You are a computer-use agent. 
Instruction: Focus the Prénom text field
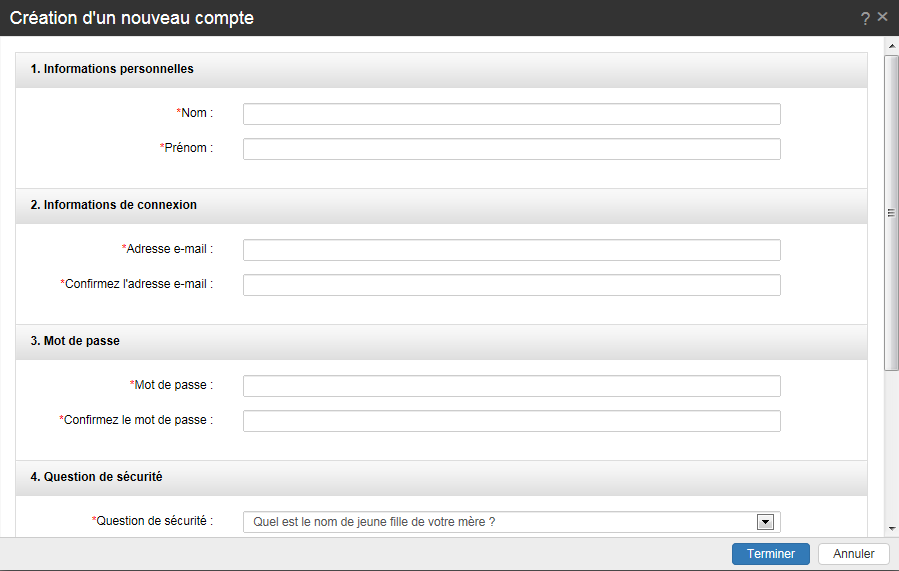[511, 149]
